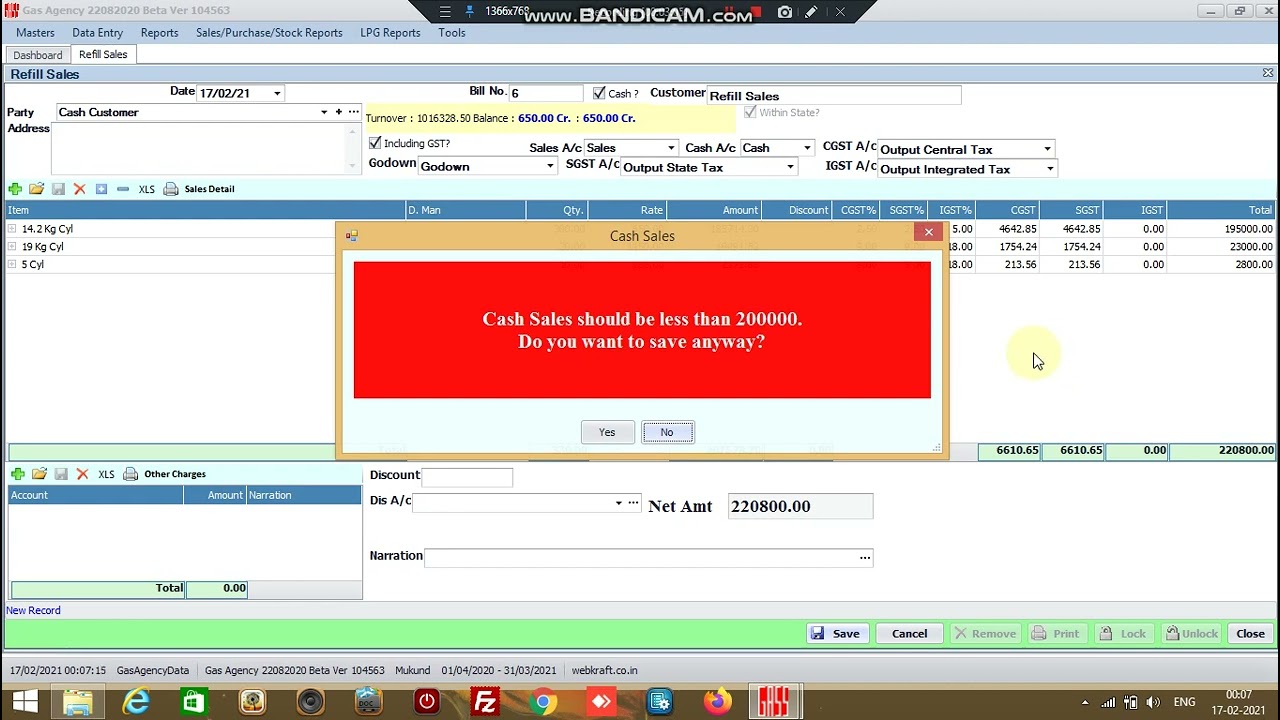Open the Godown dropdown
Viewport: 1280px width, 720px height.
coord(549,166)
